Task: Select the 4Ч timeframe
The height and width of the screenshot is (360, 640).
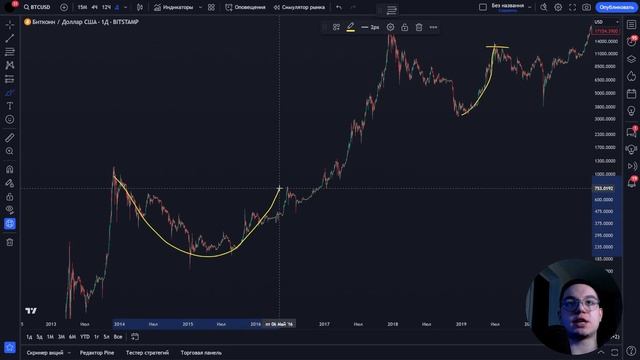Action: coord(94,7)
